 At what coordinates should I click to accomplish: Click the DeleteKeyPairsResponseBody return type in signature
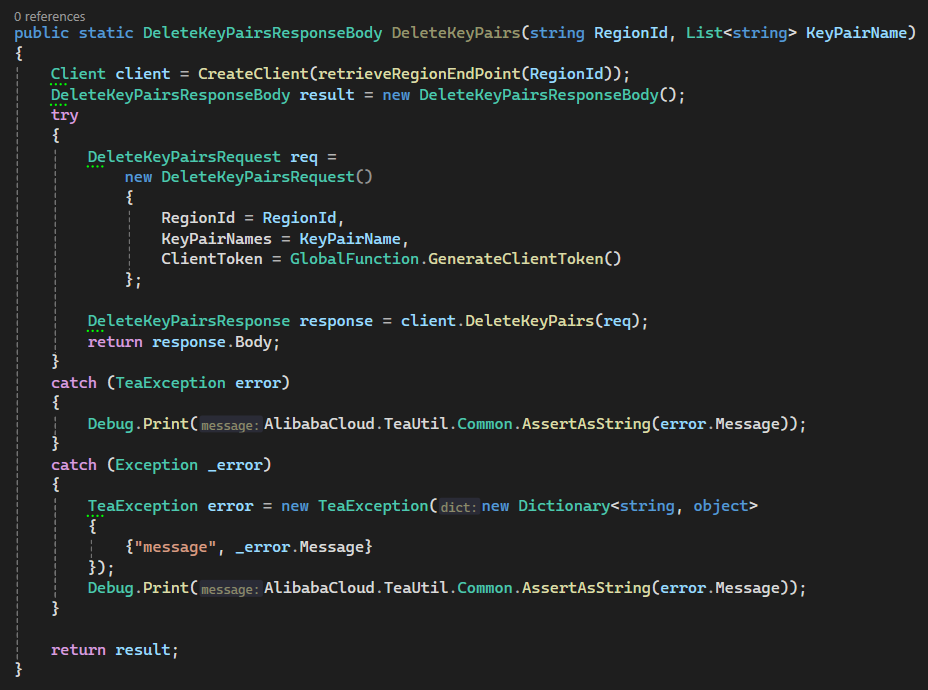click(x=262, y=33)
